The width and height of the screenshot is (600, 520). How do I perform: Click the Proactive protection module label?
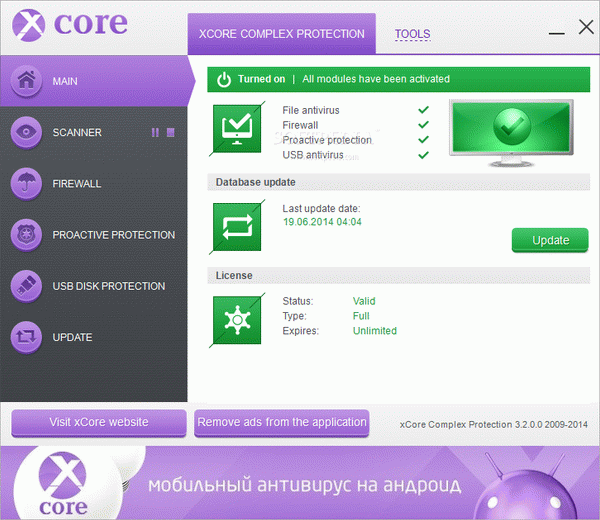pyautogui.click(x=327, y=140)
